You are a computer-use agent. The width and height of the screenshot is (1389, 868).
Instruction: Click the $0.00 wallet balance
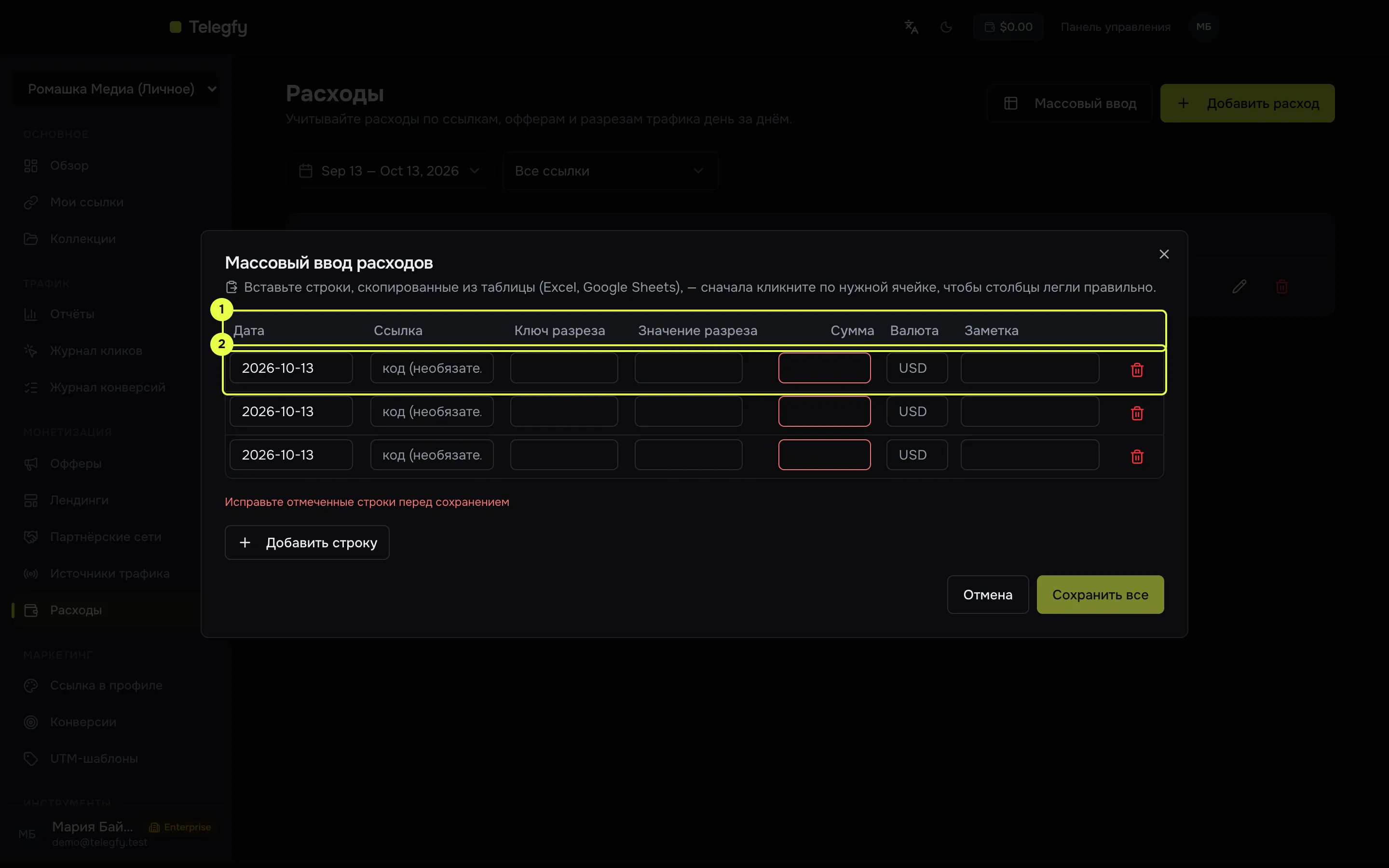pyautogui.click(x=1008, y=27)
